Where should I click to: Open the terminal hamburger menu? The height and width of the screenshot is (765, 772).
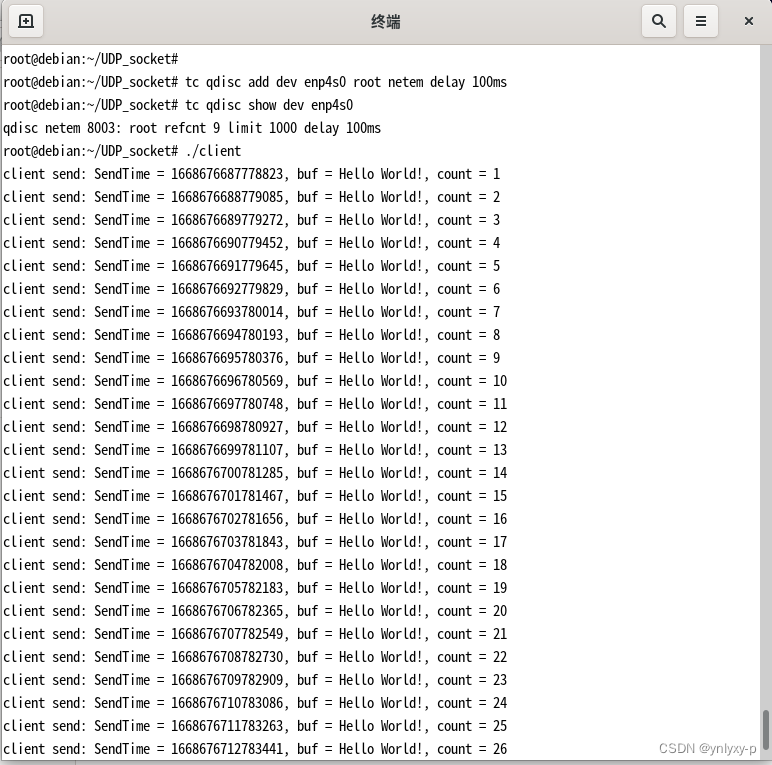point(701,21)
